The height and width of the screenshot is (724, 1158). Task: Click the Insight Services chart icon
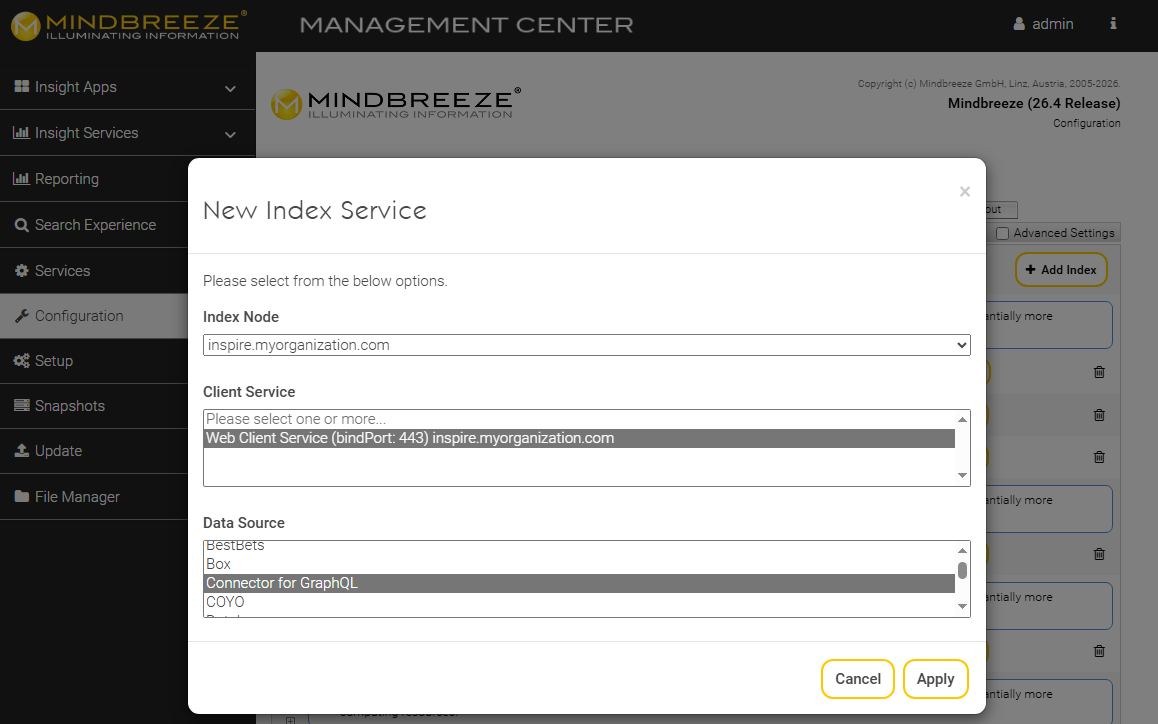tap(21, 133)
